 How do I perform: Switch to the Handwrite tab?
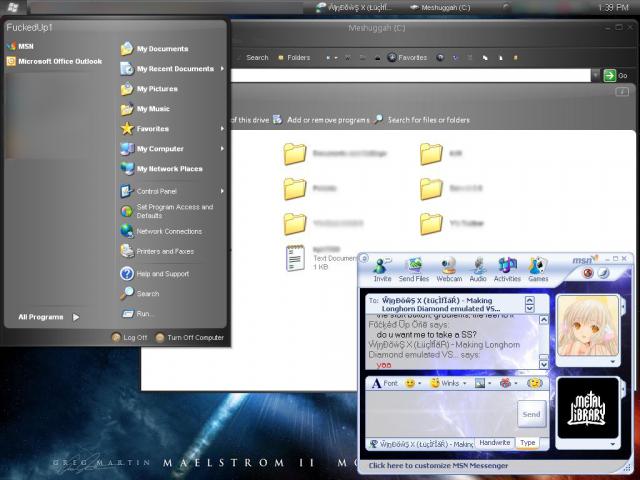coord(495,443)
